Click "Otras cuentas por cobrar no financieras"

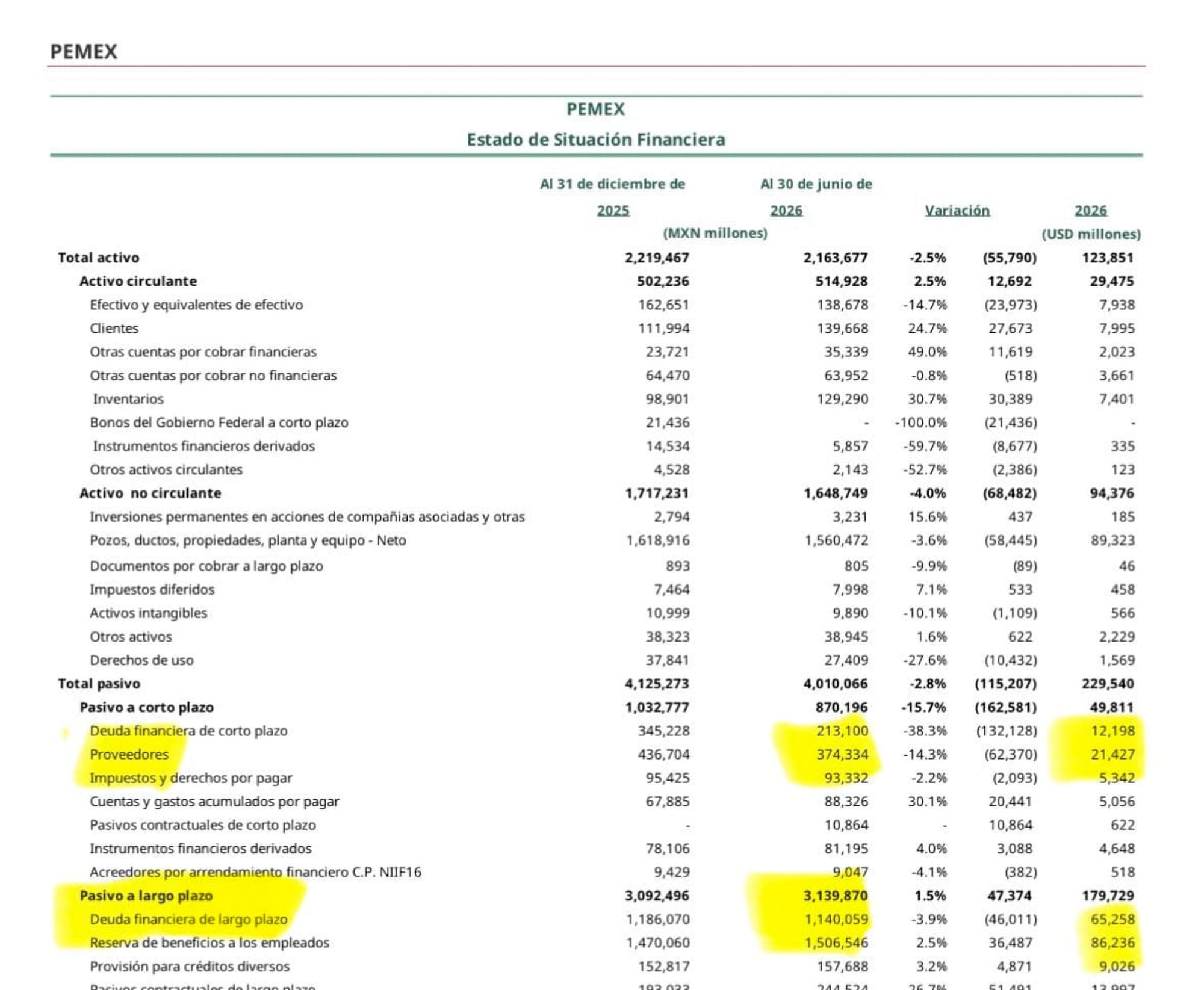tap(213, 376)
